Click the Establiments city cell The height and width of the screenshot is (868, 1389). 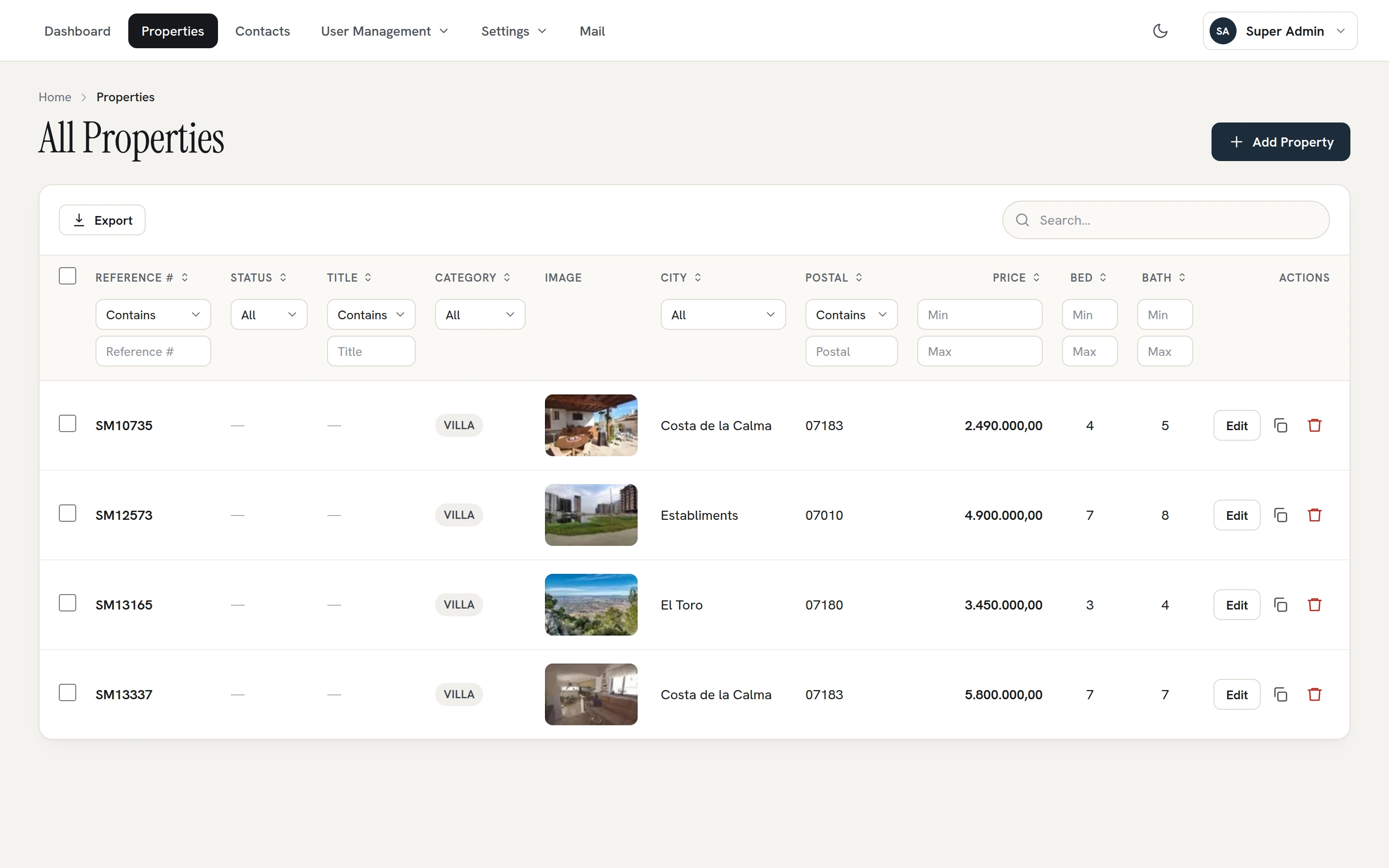click(x=699, y=515)
